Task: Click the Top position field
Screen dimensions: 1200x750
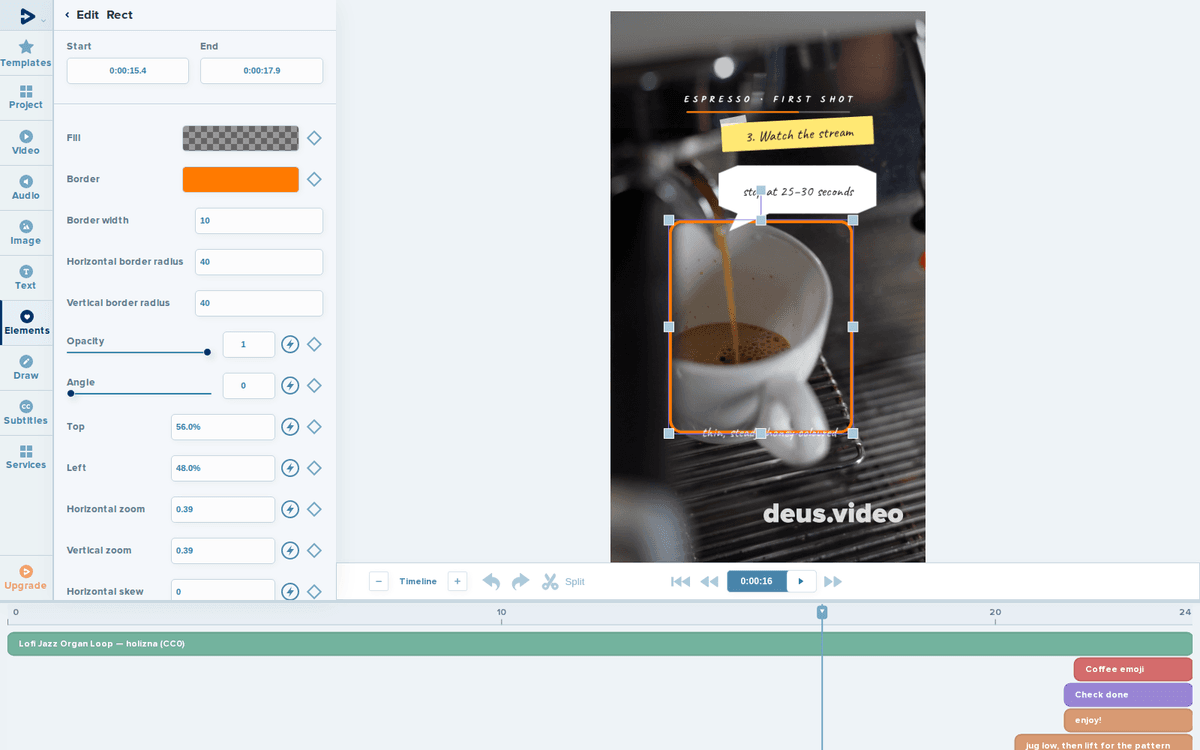Action: pyautogui.click(x=223, y=427)
